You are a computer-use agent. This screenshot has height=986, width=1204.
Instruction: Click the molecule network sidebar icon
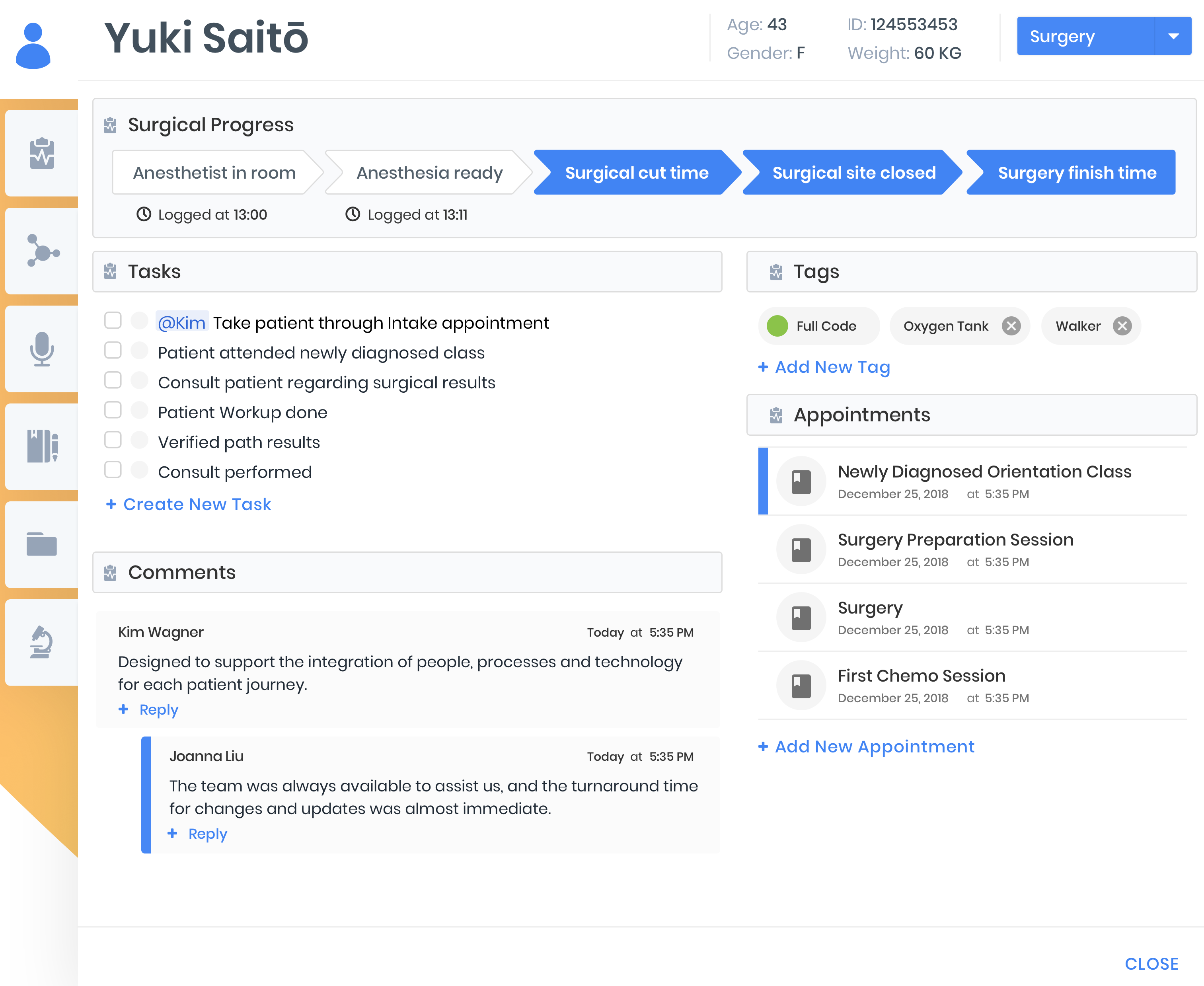click(41, 251)
